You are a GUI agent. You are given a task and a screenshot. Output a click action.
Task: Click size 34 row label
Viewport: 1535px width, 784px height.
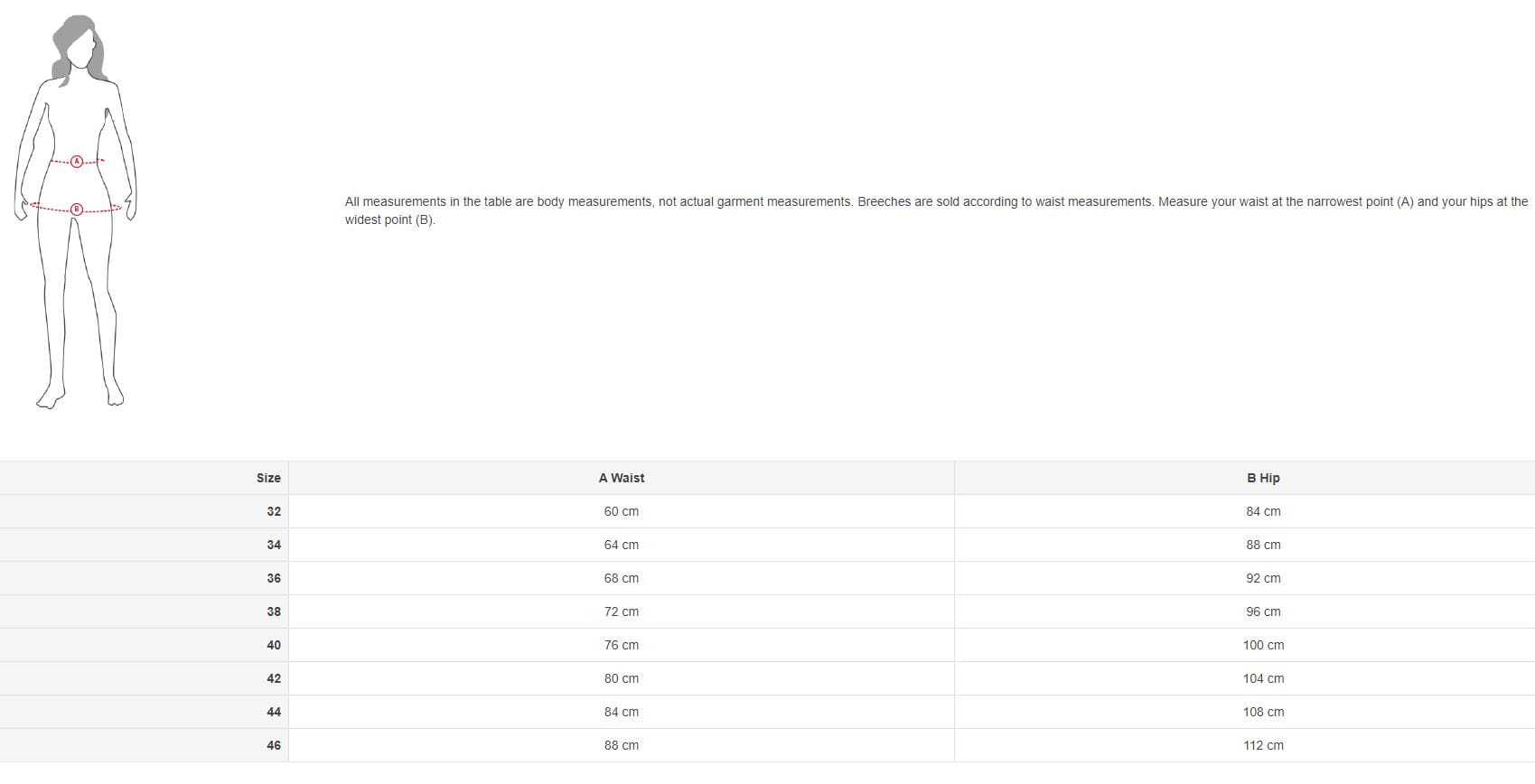[x=274, y=545]
